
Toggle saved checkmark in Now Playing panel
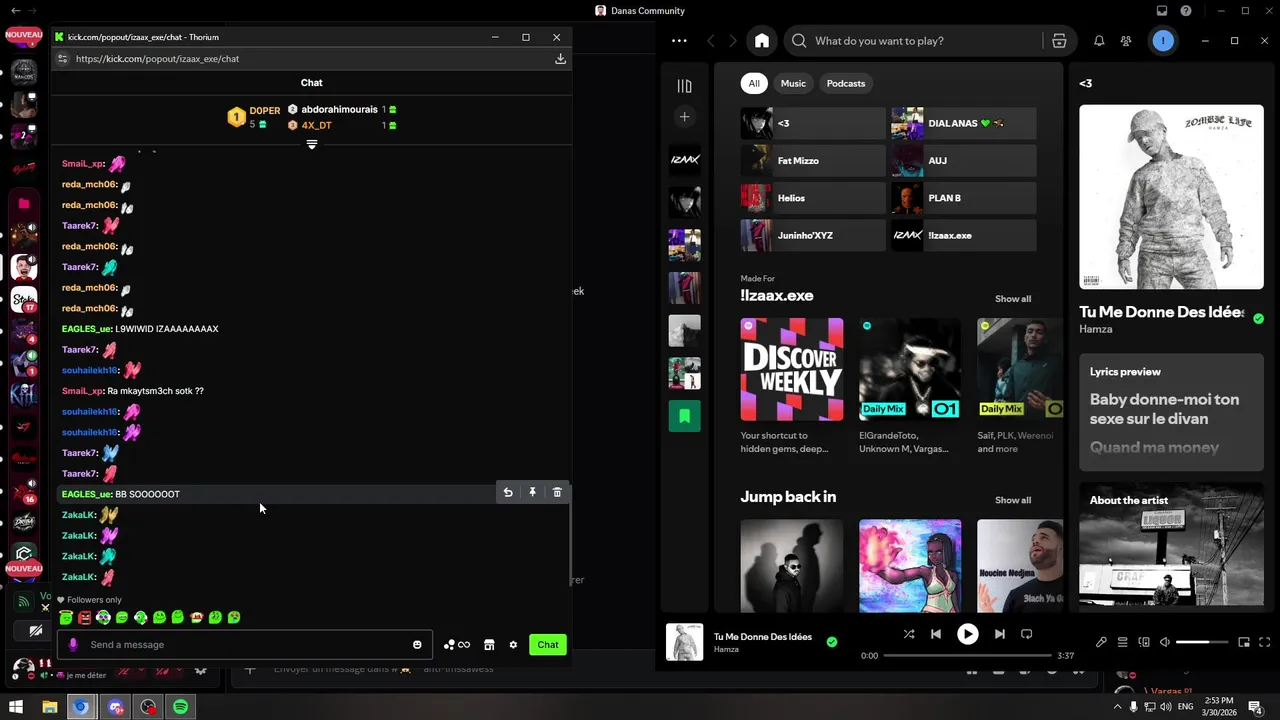[1258, 319]
